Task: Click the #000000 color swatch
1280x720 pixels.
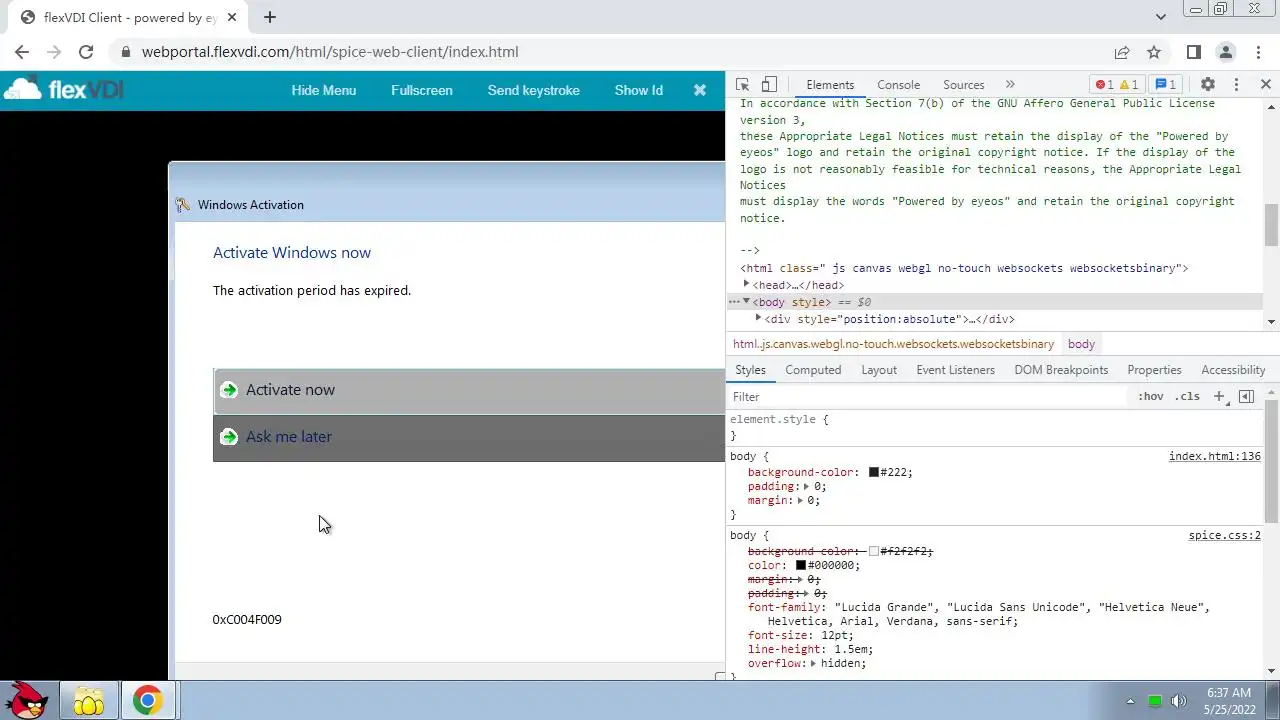Action: point(800,565)
